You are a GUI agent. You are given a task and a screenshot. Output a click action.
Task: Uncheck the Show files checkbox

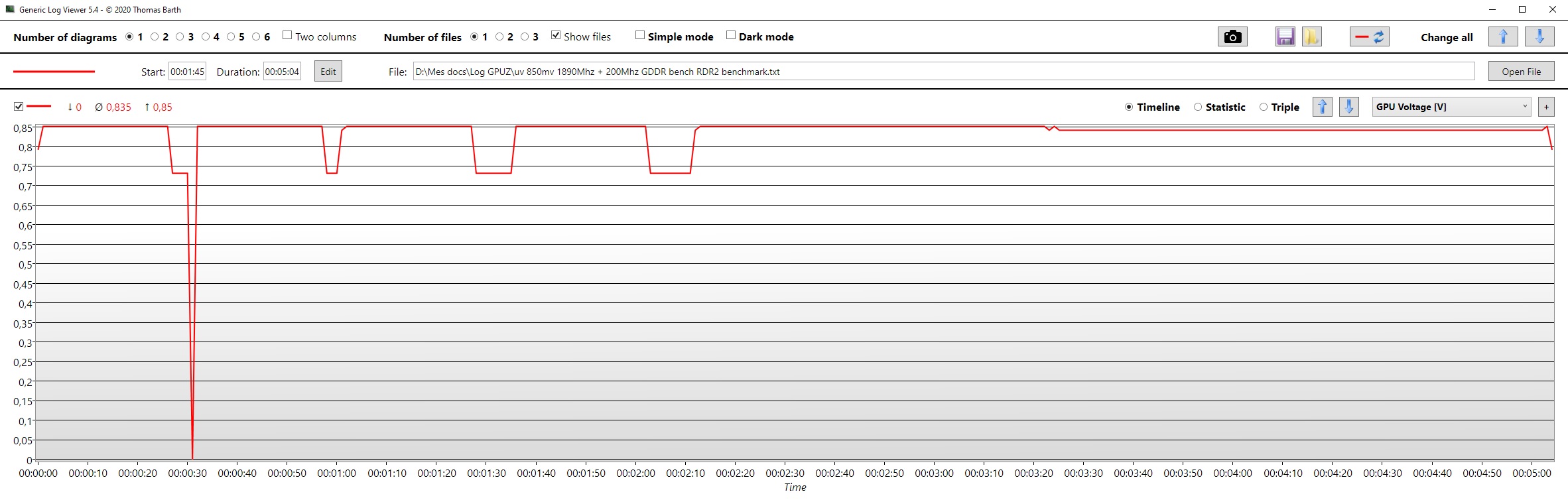[x=556, y=35]
